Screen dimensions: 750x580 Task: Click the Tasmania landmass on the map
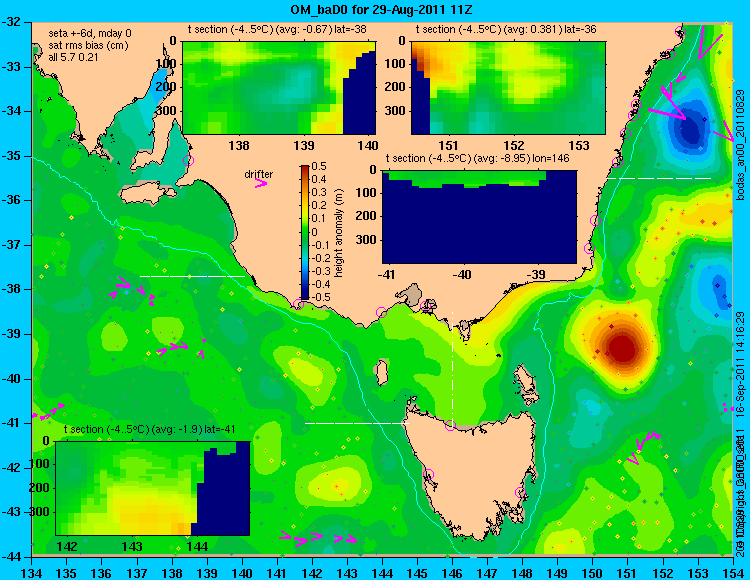[x=474, y=473]
